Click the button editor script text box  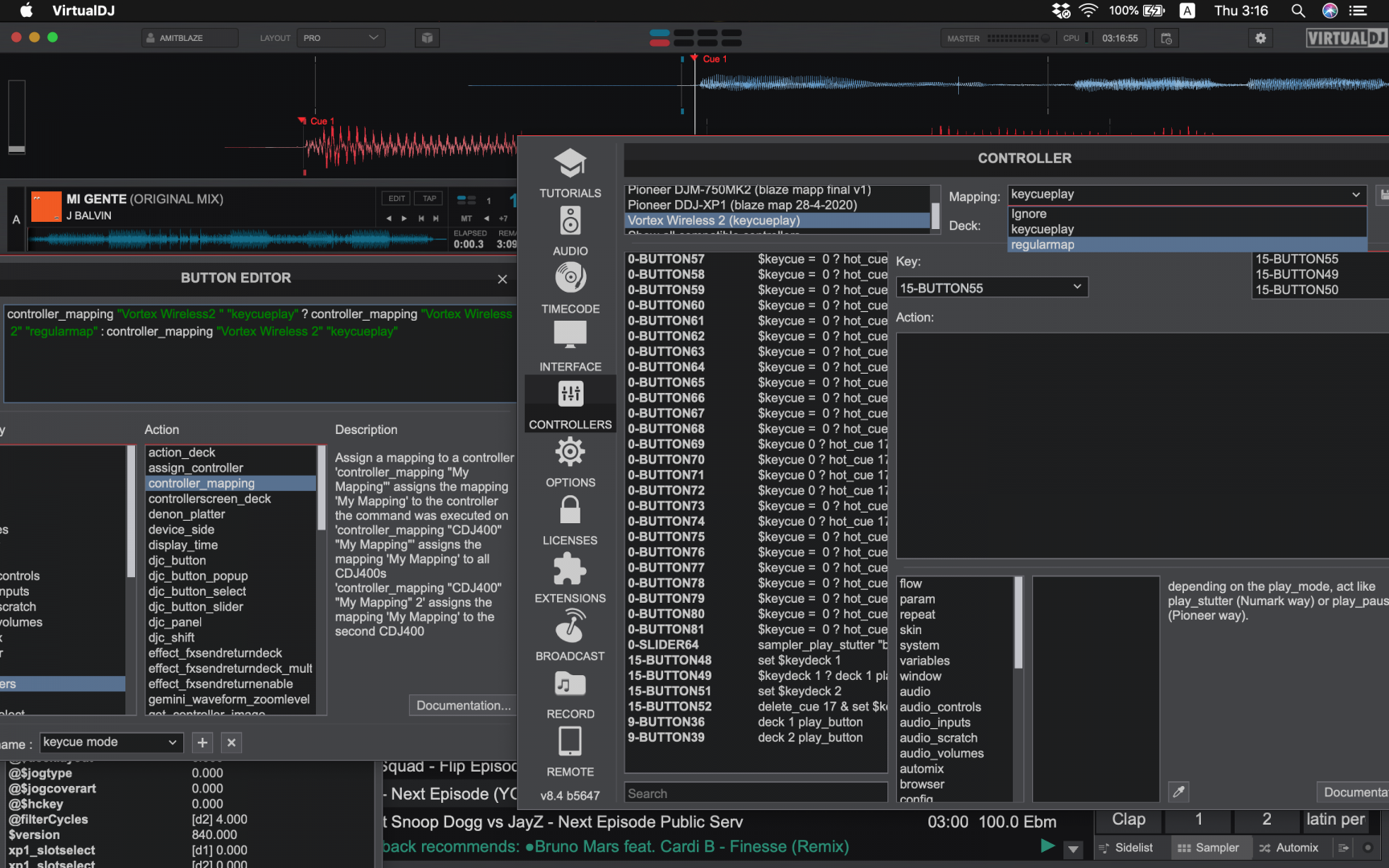[x=260, y=353]
